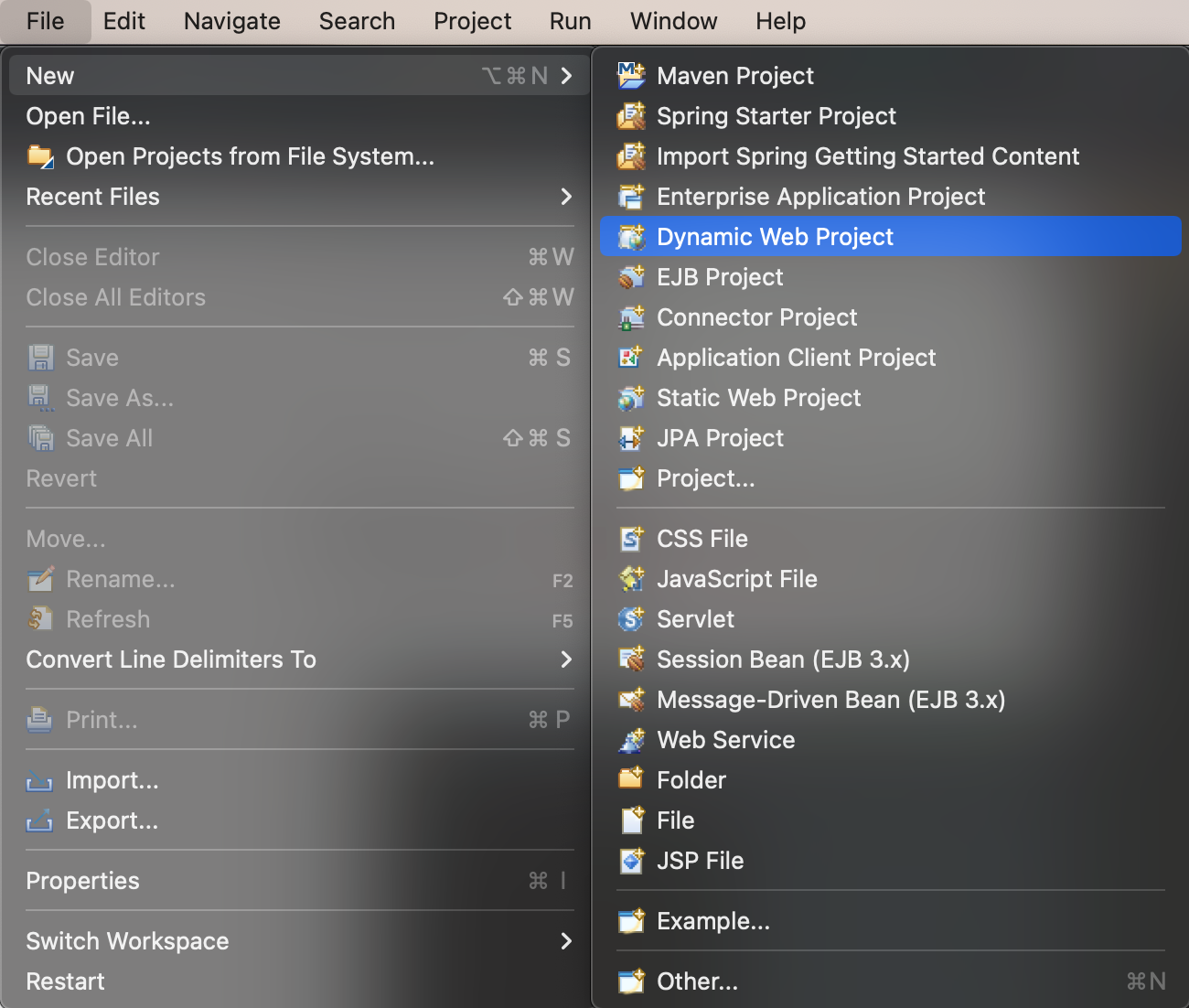The width and height of the screenshot is (1189, 1008).
Task: Select the Web Service label
Action: click(x=726, y=740)
